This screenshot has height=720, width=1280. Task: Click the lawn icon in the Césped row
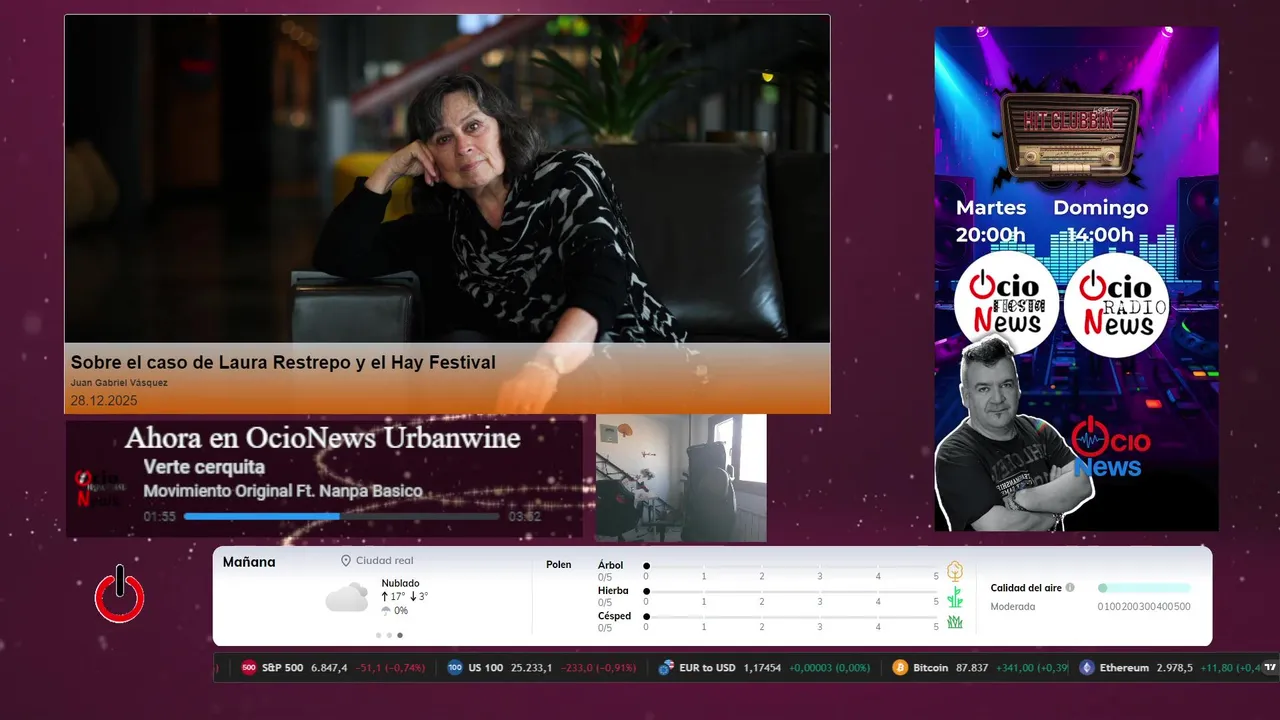click(x=955, y=622)
